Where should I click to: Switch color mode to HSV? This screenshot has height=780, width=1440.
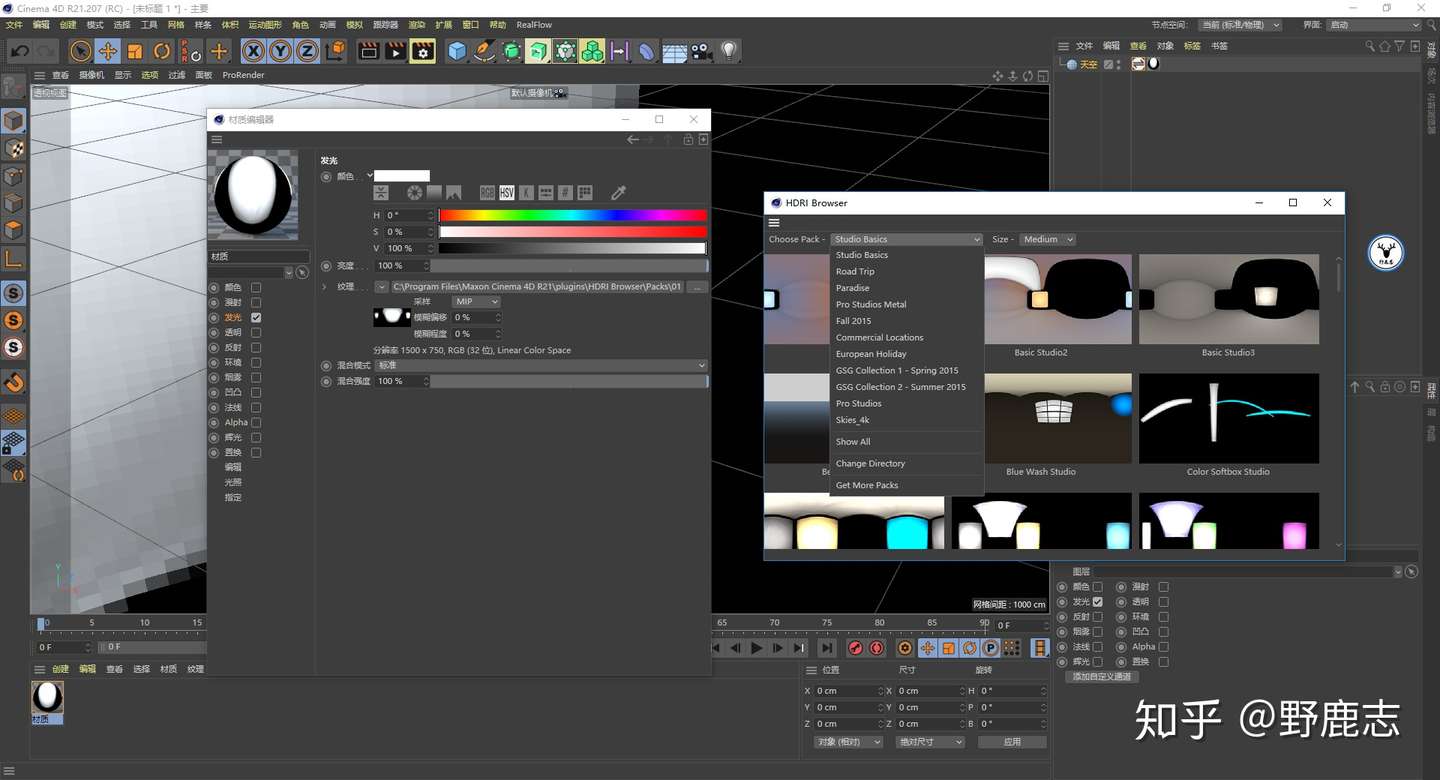pyautogui.click(x=507, y=192)
